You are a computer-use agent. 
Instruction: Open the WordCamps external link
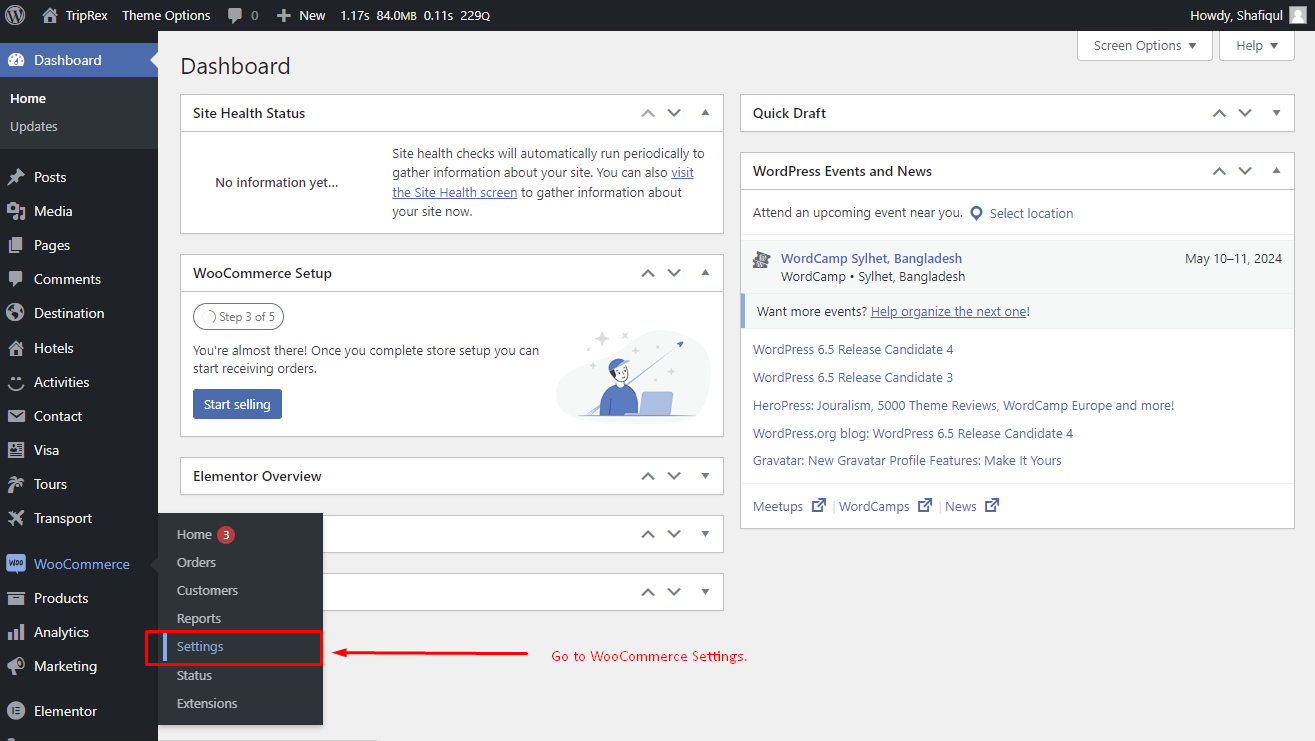click(885, 506)
